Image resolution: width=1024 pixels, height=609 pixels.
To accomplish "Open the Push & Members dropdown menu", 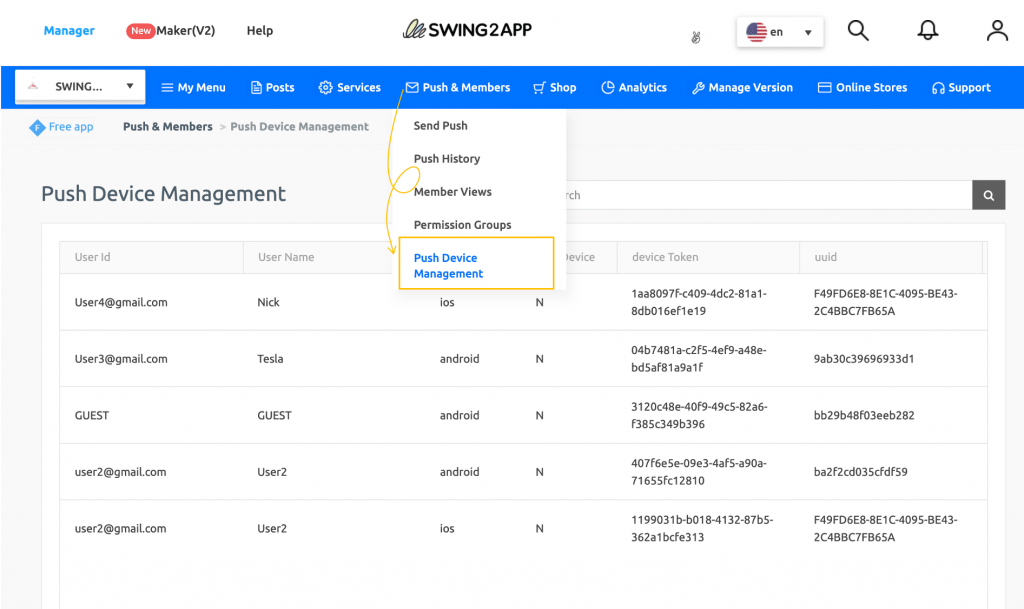I will coord(457,87).
